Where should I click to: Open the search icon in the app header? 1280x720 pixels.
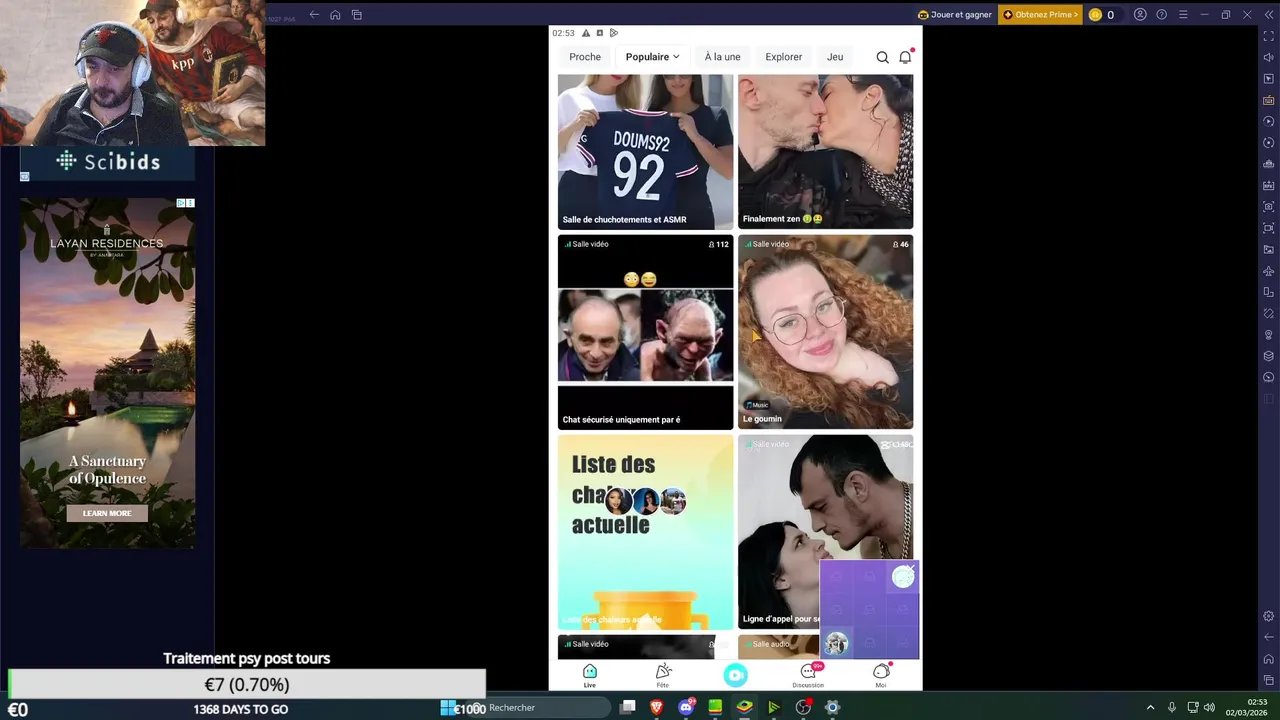(882, 57)
